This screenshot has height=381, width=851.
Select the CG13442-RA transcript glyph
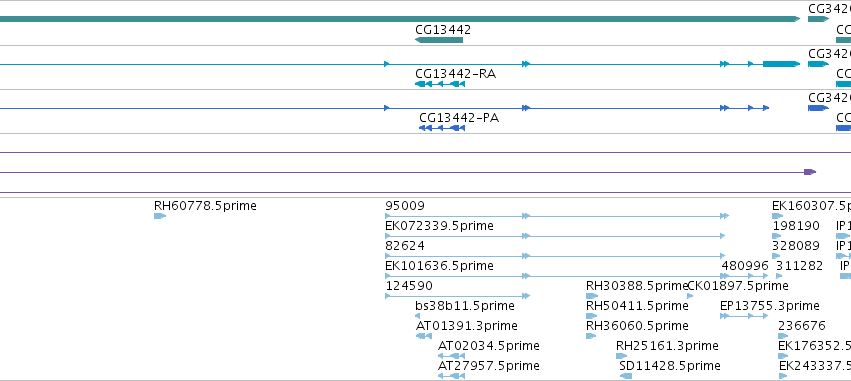tap(440, 84)
